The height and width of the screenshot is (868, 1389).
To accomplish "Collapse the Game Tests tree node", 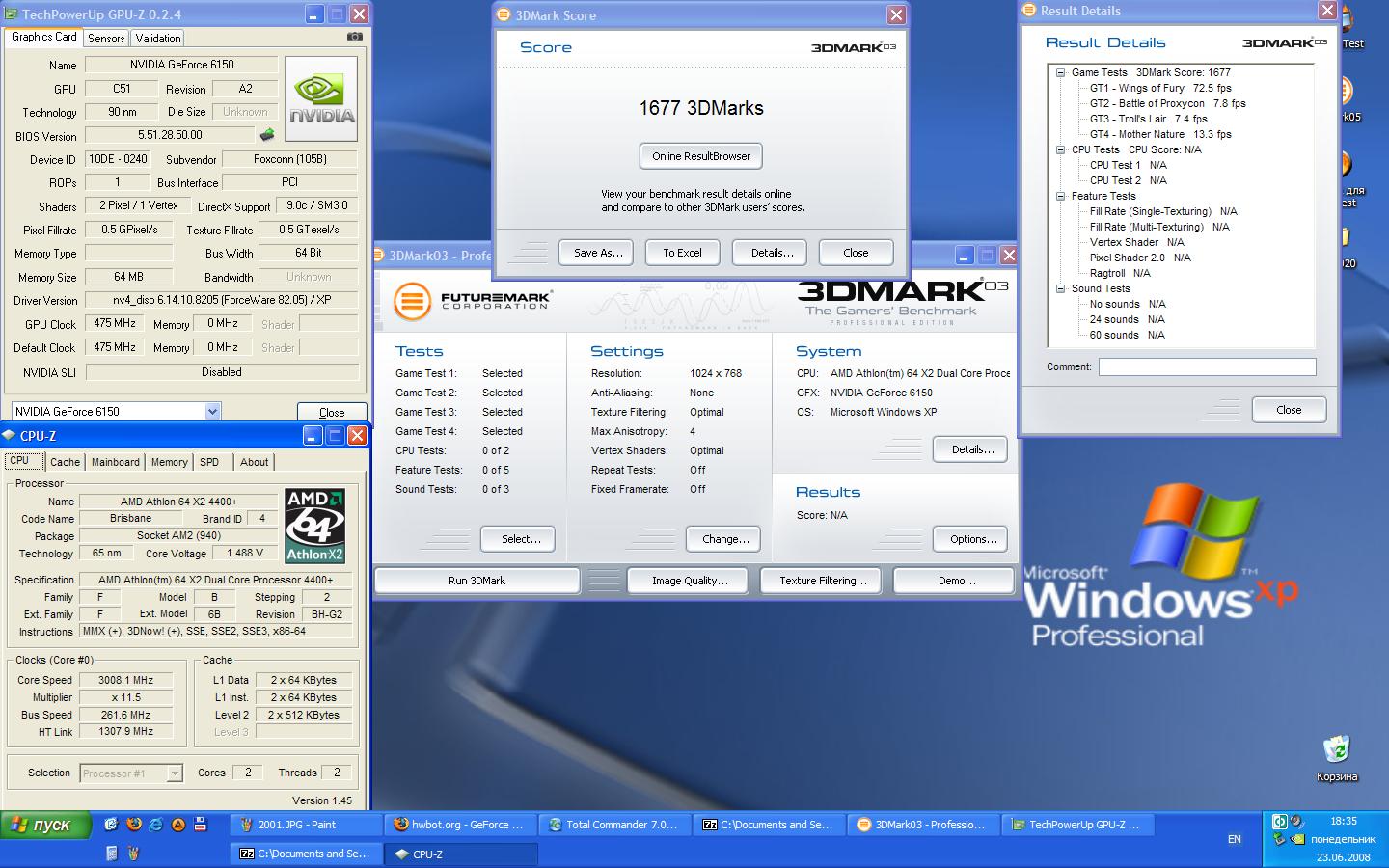I will [x=1060, y=72].
